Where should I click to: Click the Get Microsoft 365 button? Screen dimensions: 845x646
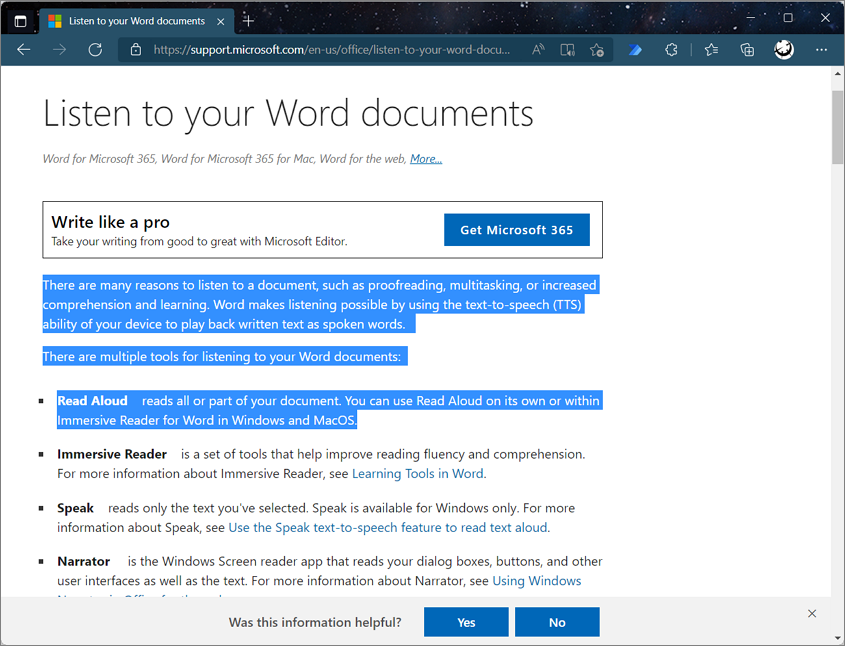517,229
